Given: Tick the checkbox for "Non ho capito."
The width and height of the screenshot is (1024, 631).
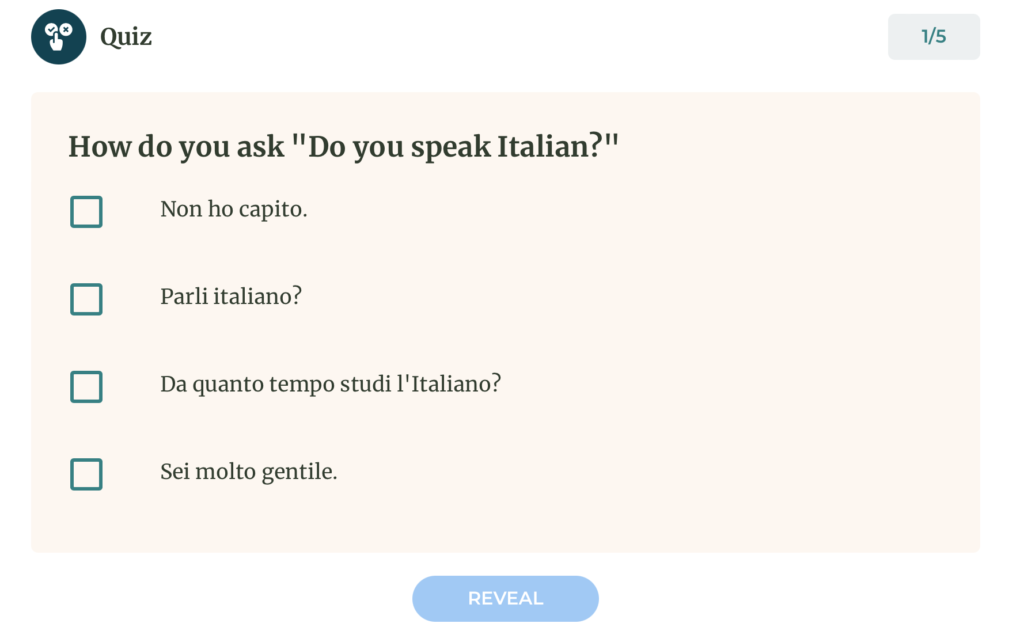Looking at the screenshot, I should [x=86, y=212].
